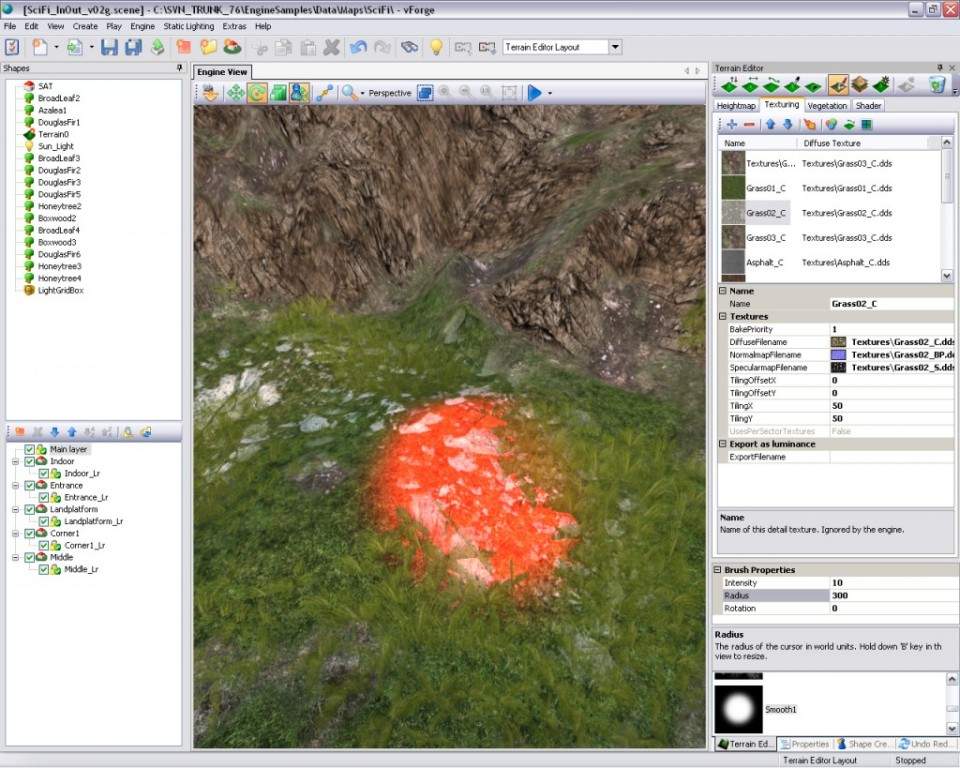Click the red minus remove-texture icon
Screen dimensions: 960x768
(749, 125)
